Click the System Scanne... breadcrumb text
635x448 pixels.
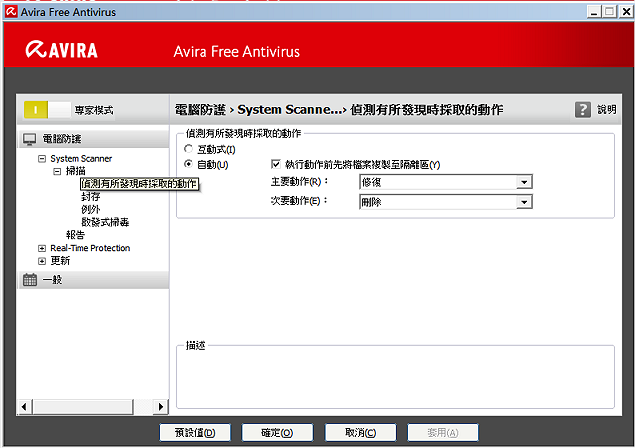[x=290, y=110]
